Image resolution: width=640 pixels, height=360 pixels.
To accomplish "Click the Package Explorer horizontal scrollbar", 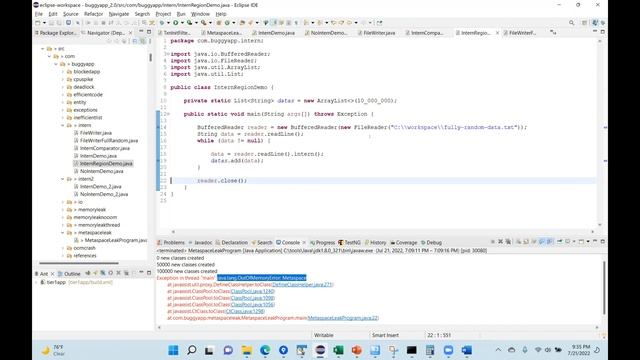I will [79, 263].
